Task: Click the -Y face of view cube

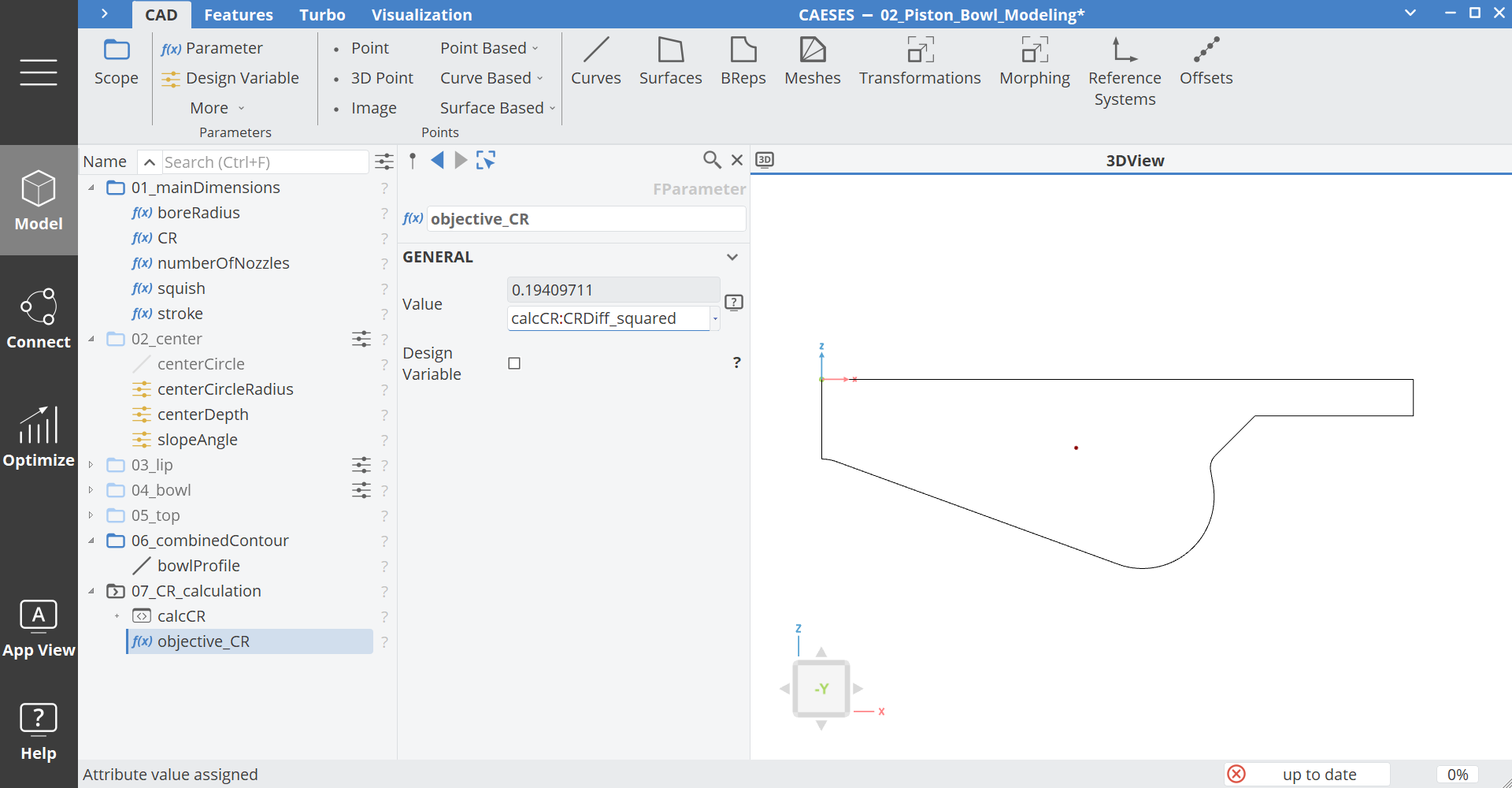Action: pos(821,689)
